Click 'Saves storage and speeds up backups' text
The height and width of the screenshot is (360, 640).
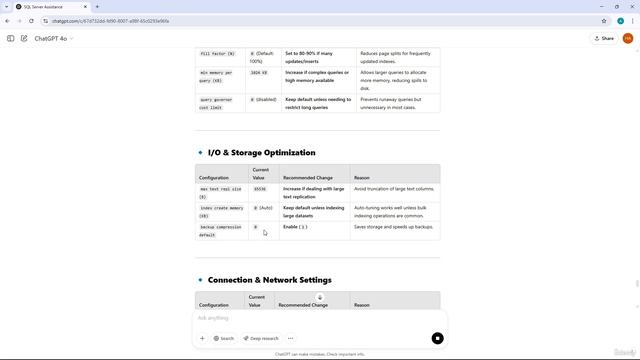point(393,227)
